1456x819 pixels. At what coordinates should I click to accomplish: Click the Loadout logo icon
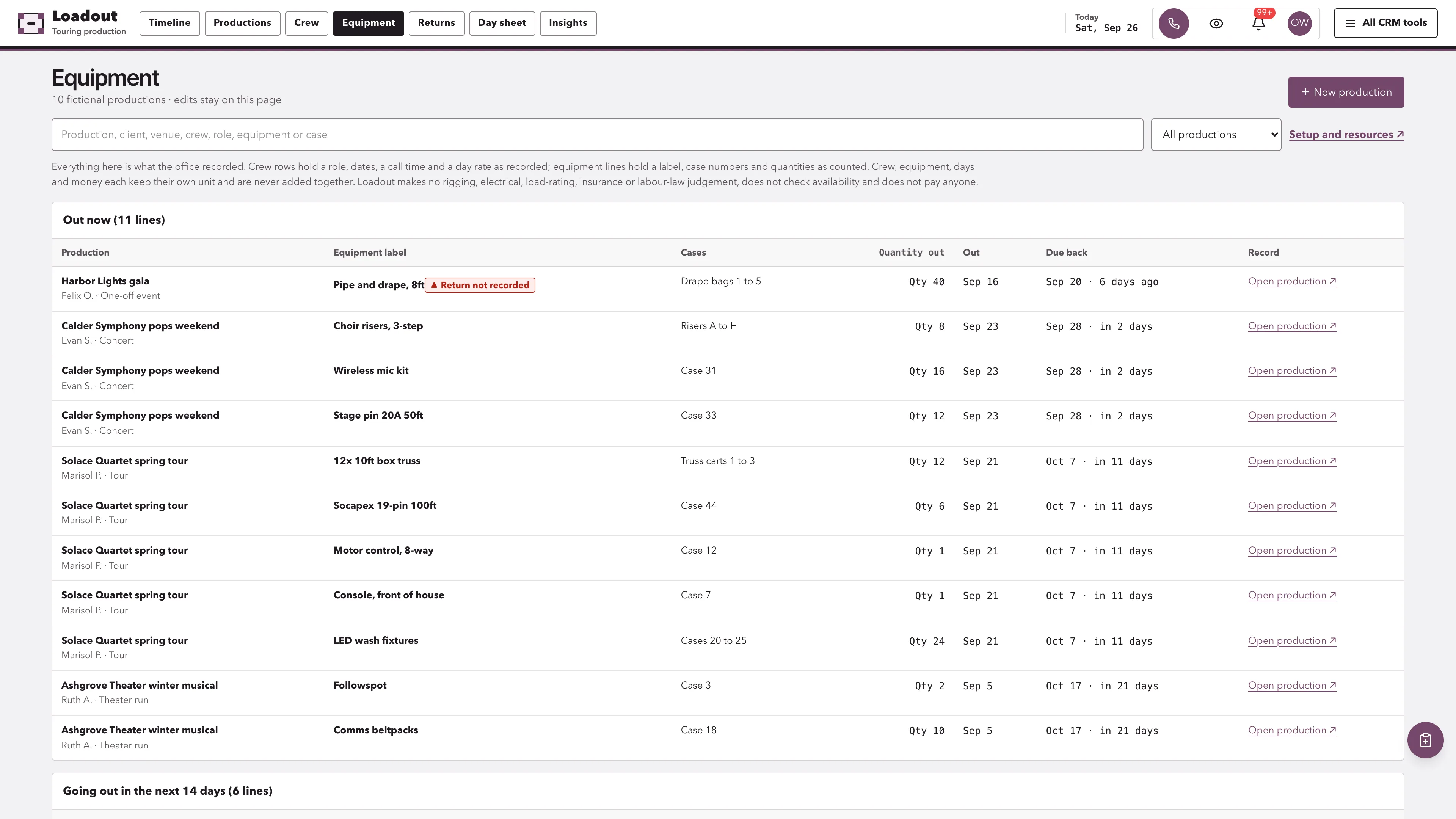[31, 23]
